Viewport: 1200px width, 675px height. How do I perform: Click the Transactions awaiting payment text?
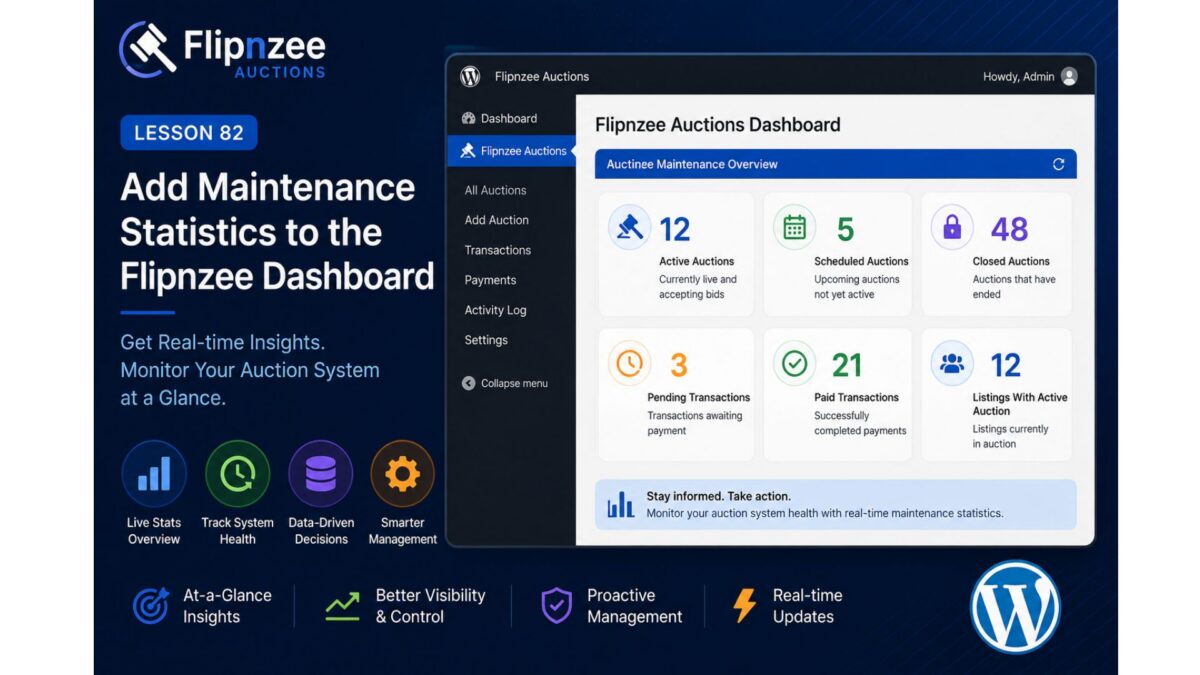(695, 423)
